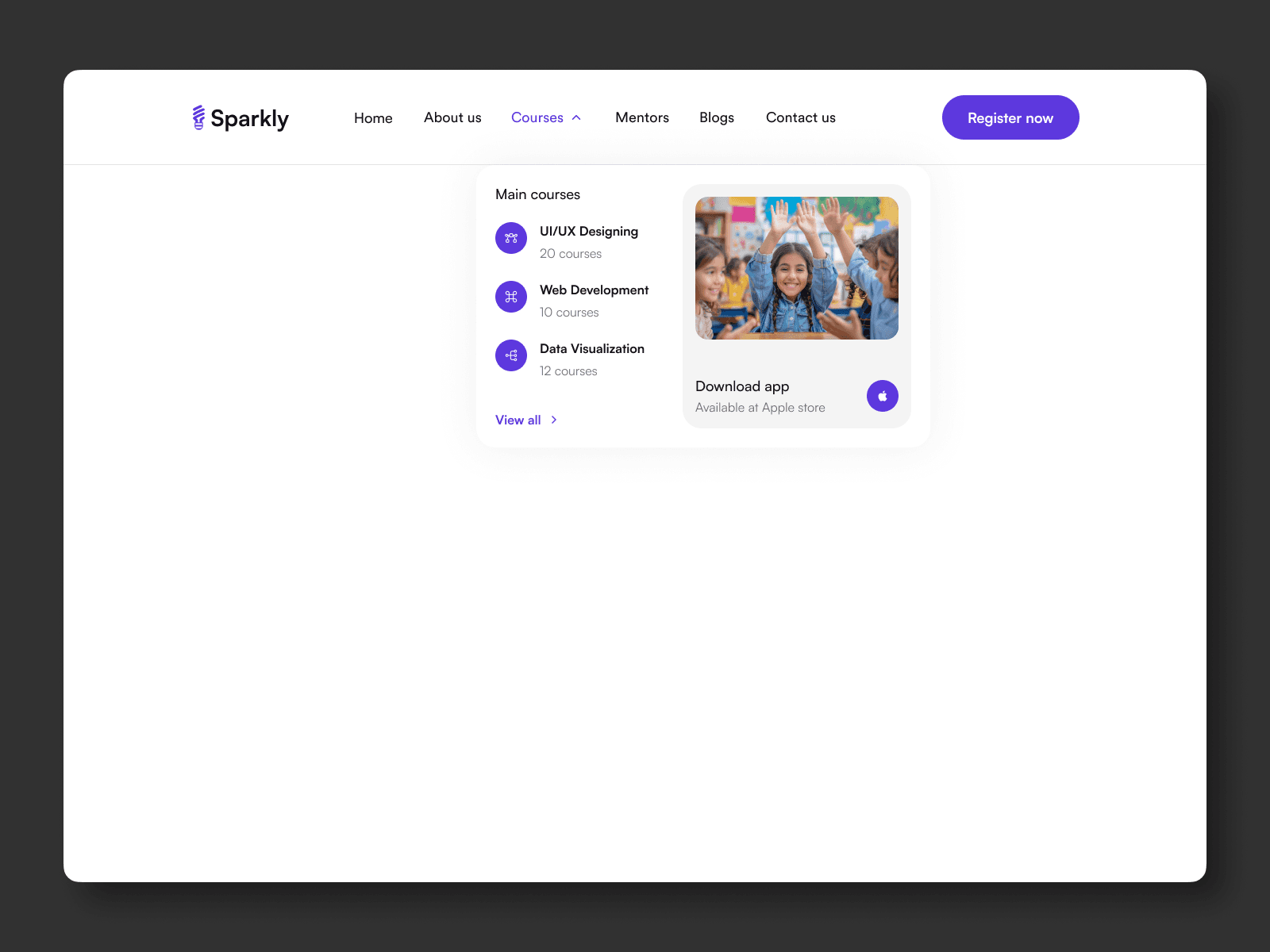Collapse the Courses dropdown chevron
Screen dimensions: 1270x952
coord(576,117)
